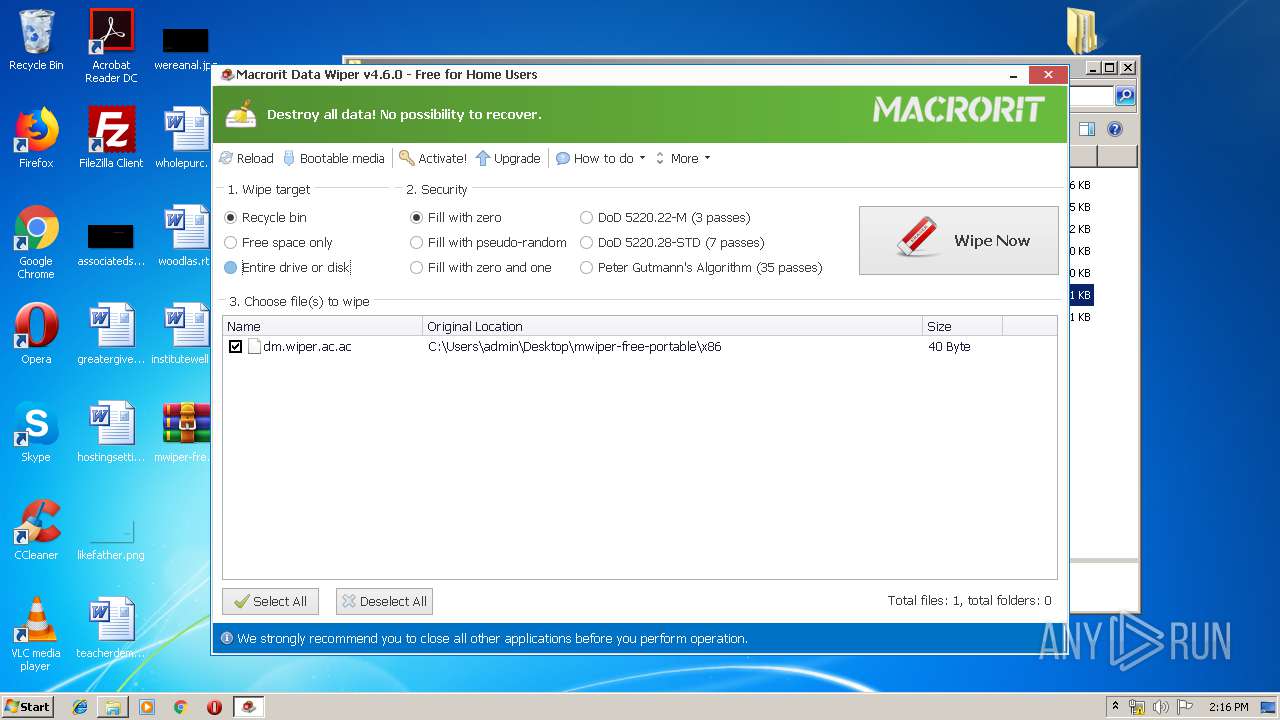Click the broom icon in green banner
1280x720 pixels.
pos(241,114)
